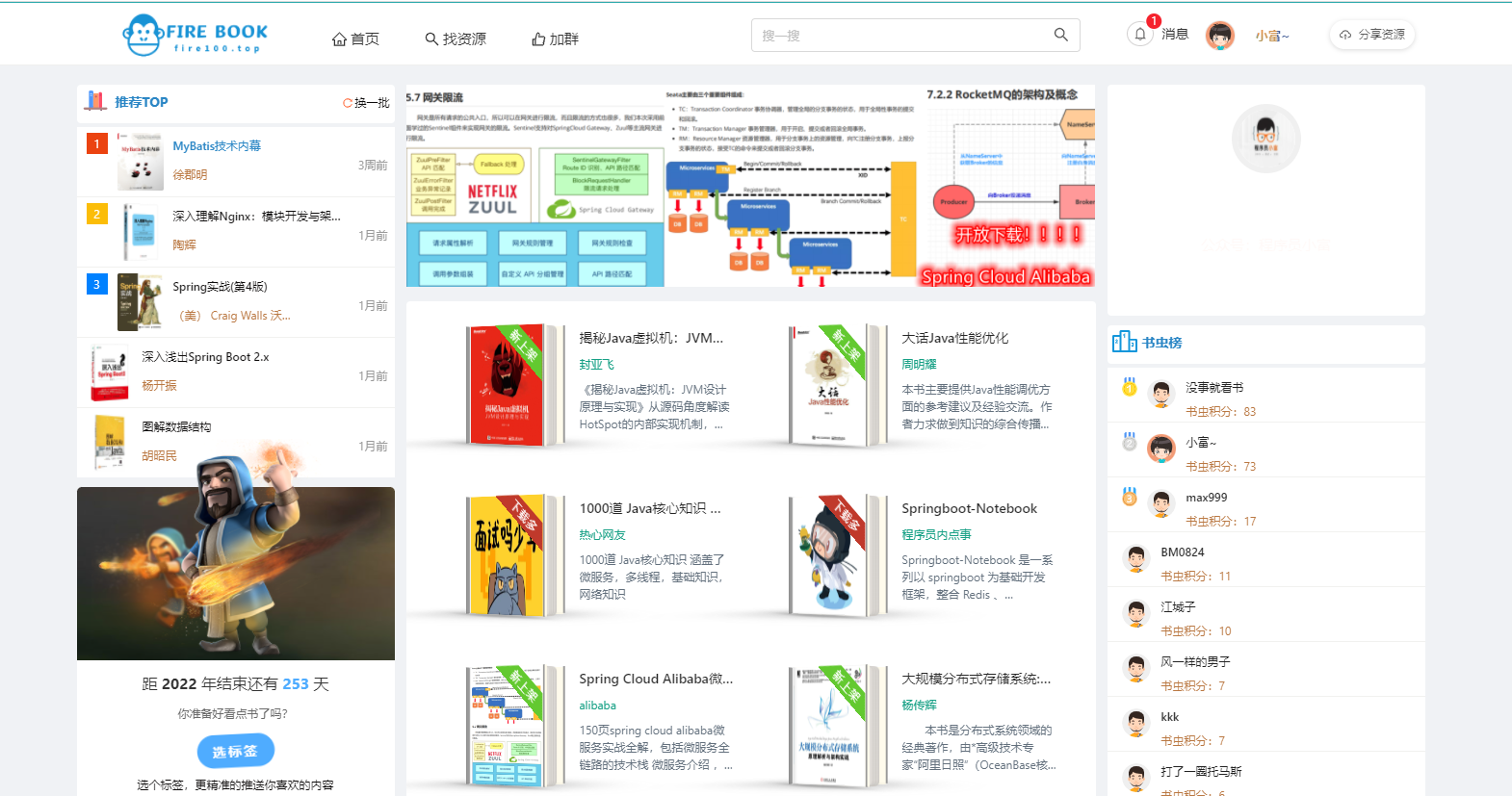The width and height of the screenshot is (1512, 796).
Task: Click the 分享资源 button
Action: click(x=1372, y=35)
